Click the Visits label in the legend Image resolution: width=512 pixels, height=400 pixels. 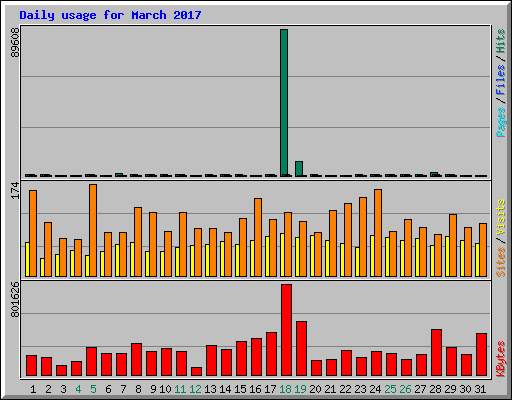pos(500,218)
